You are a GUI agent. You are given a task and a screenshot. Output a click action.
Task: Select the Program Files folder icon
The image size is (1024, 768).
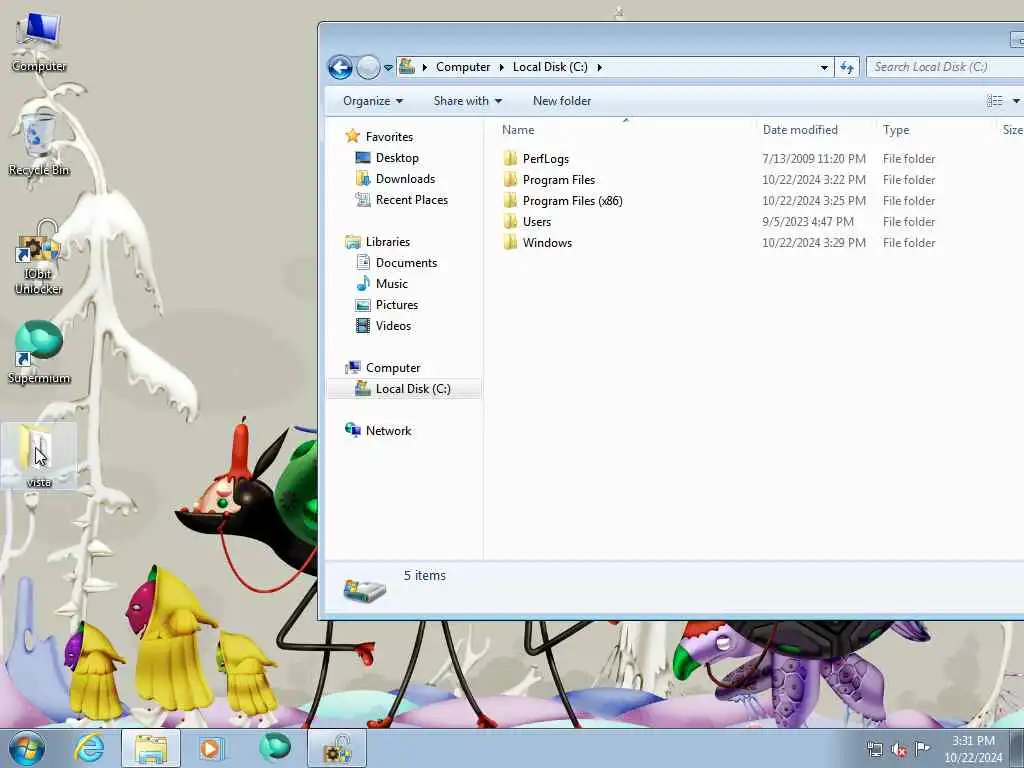pyautogui.click(x=511, y=180)
